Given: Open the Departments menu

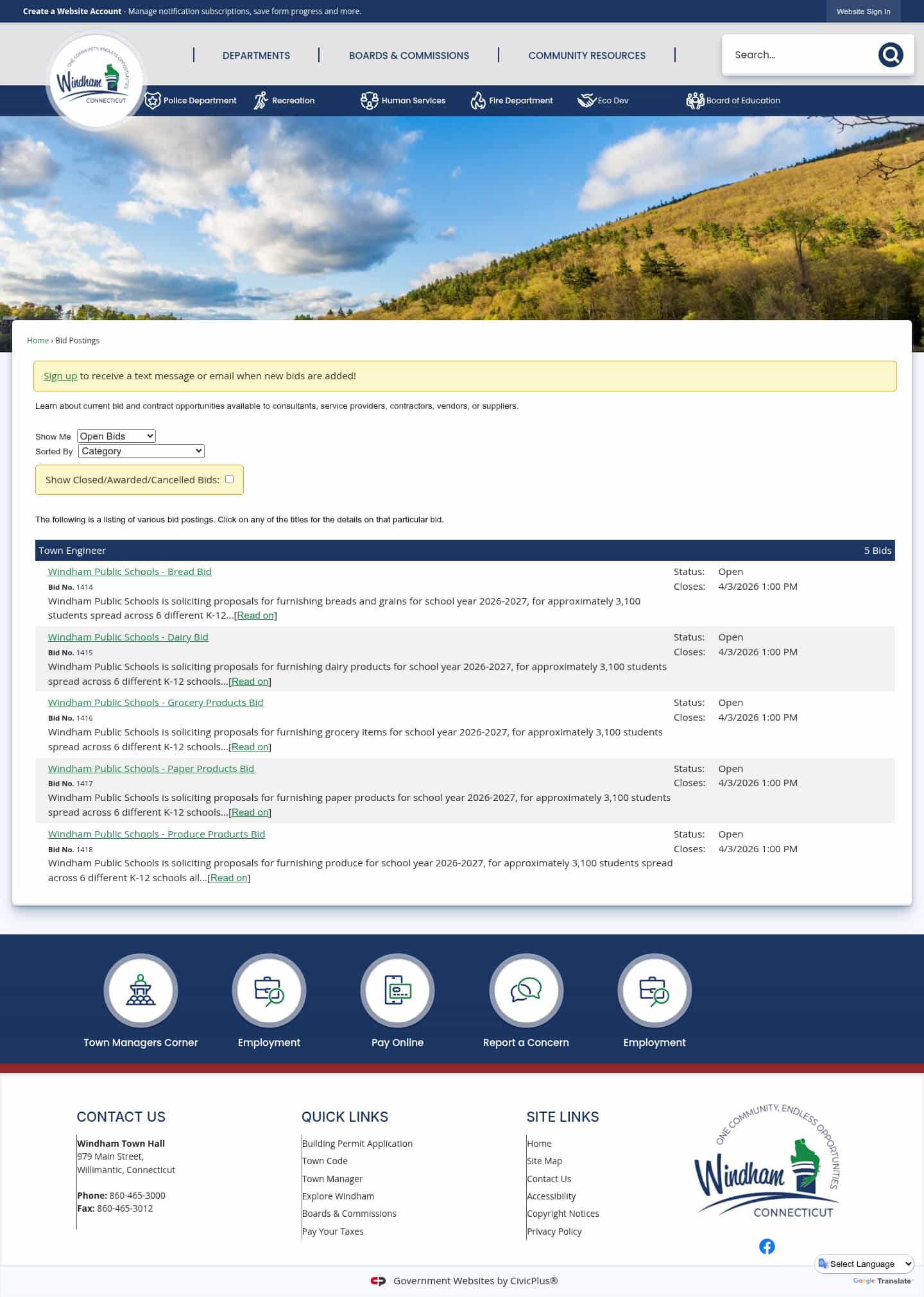Looking at the screenshot, I should 256,56.
